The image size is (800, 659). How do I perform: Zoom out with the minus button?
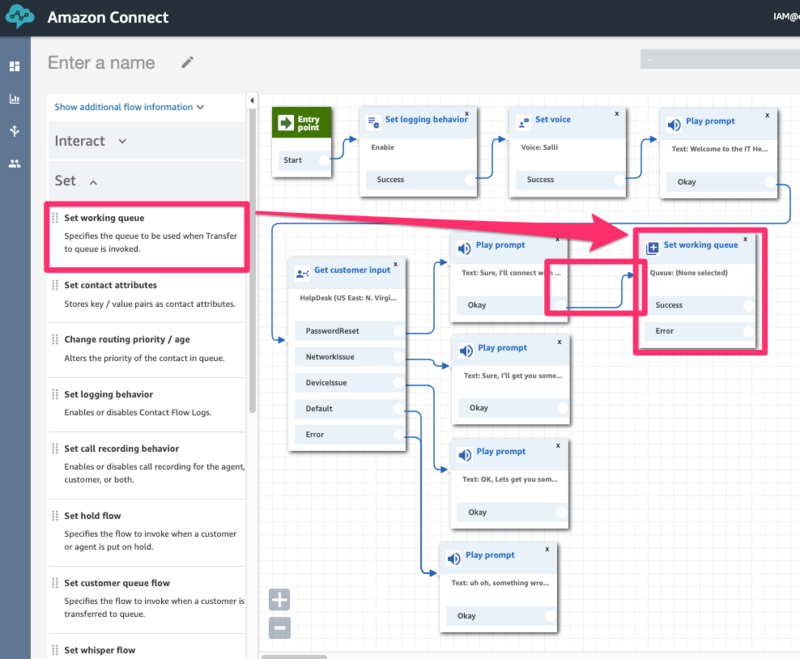[280, 628]
